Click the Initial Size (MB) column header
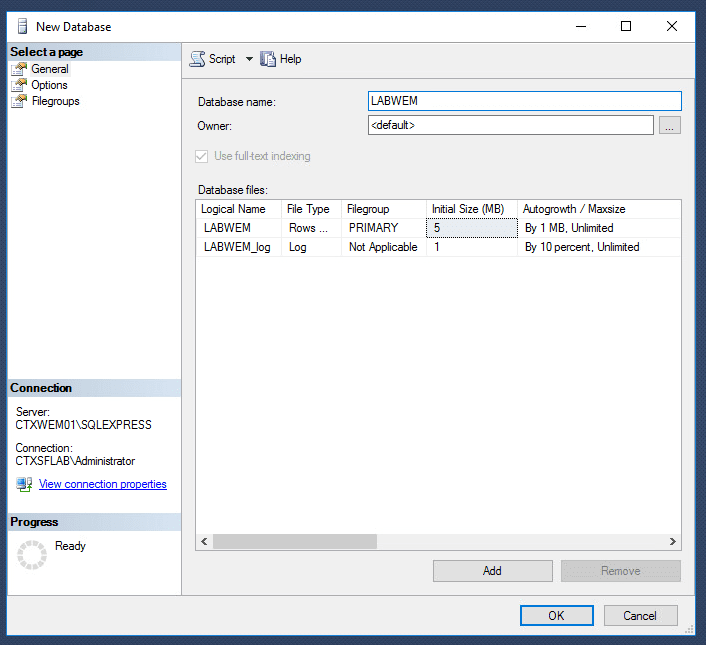706x645 pixels. 472,209
